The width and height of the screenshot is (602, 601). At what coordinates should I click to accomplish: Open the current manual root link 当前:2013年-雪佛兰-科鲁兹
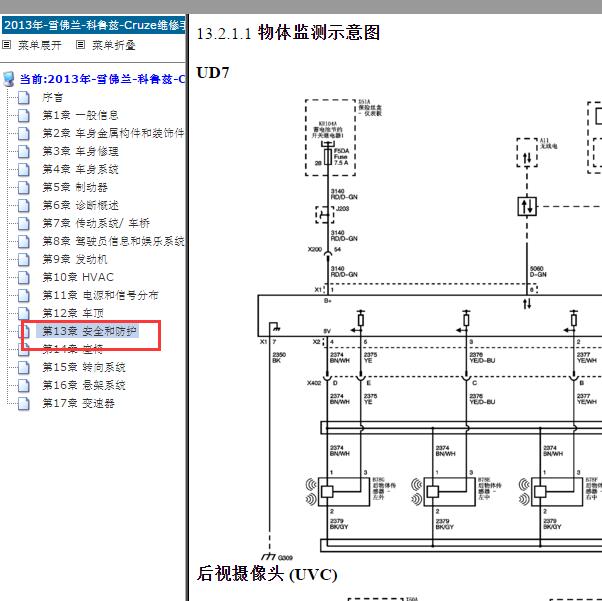click(102, 79)
